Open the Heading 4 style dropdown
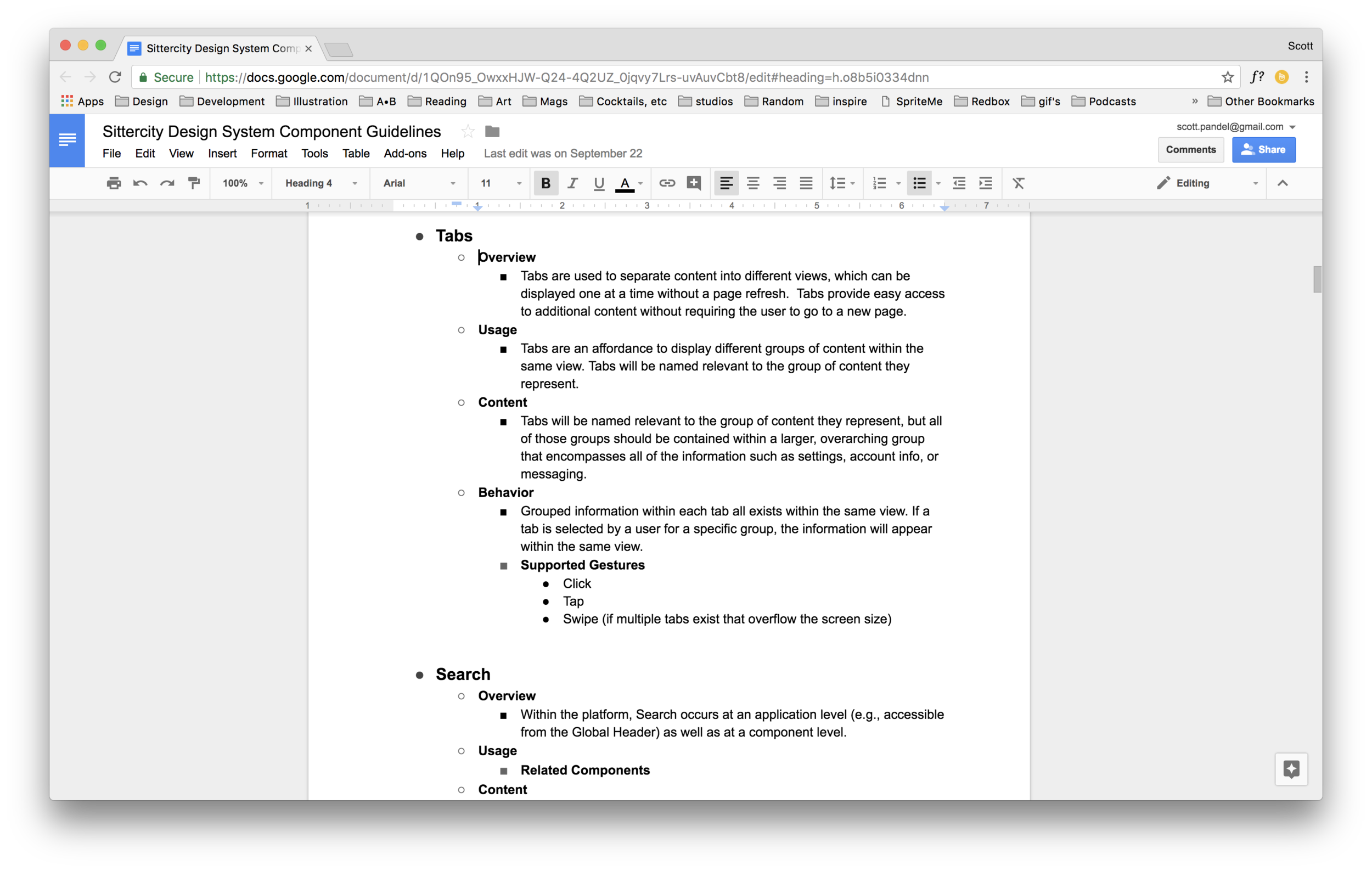Screen dimensions: 1372x871 point(321,183)
